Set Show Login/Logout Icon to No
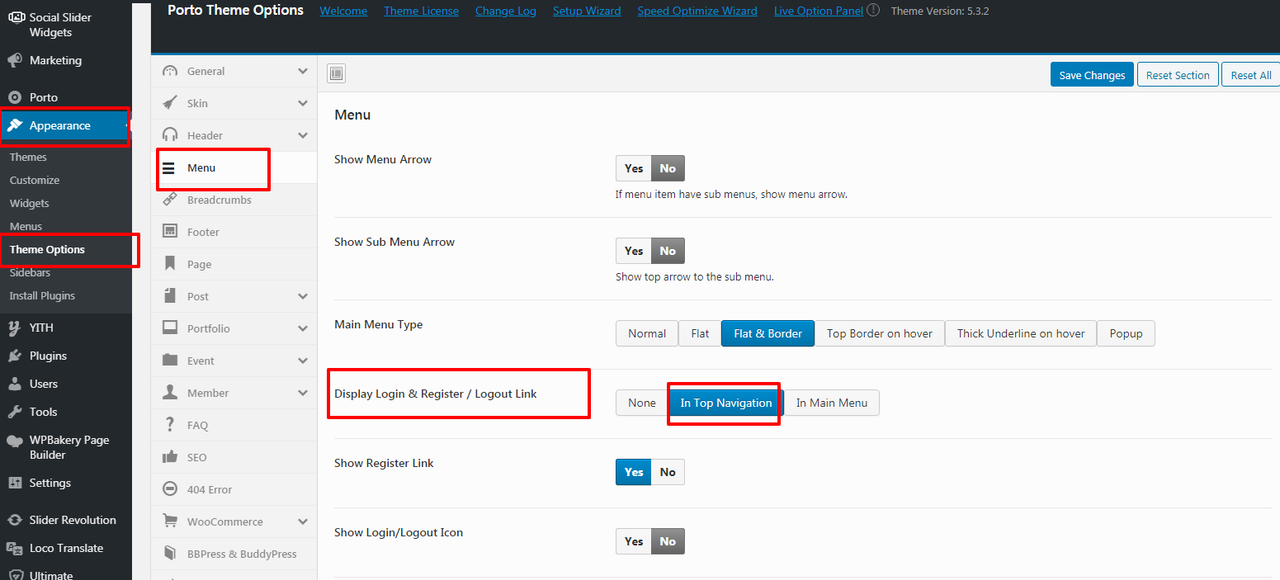 668,541
